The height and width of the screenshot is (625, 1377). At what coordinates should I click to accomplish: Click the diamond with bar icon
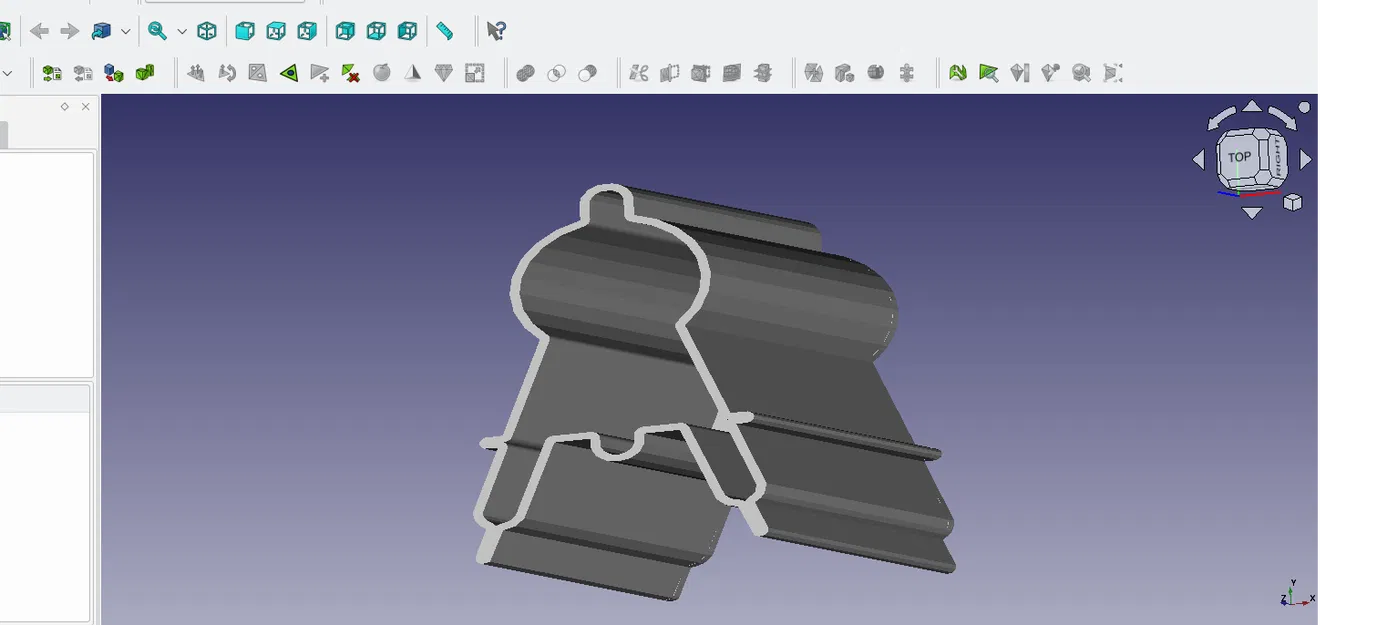1020,73
